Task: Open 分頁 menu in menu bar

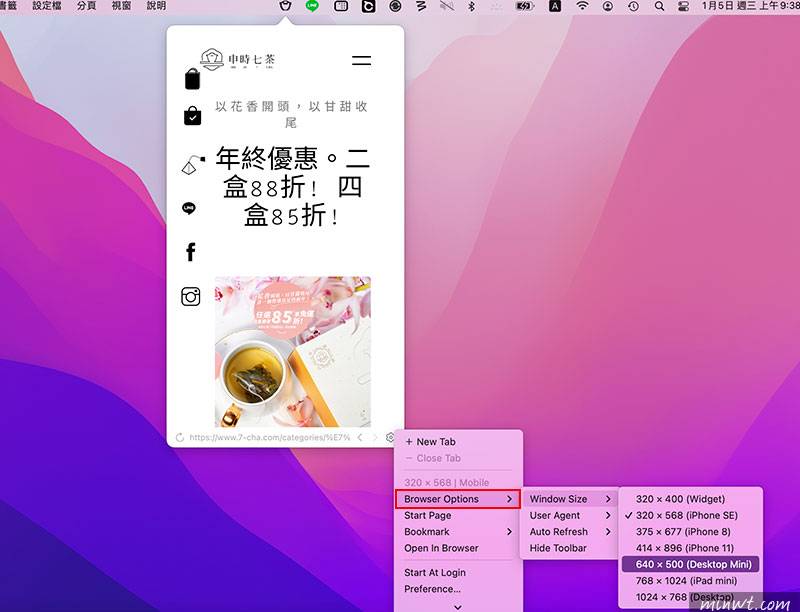Action: (86, 6)
